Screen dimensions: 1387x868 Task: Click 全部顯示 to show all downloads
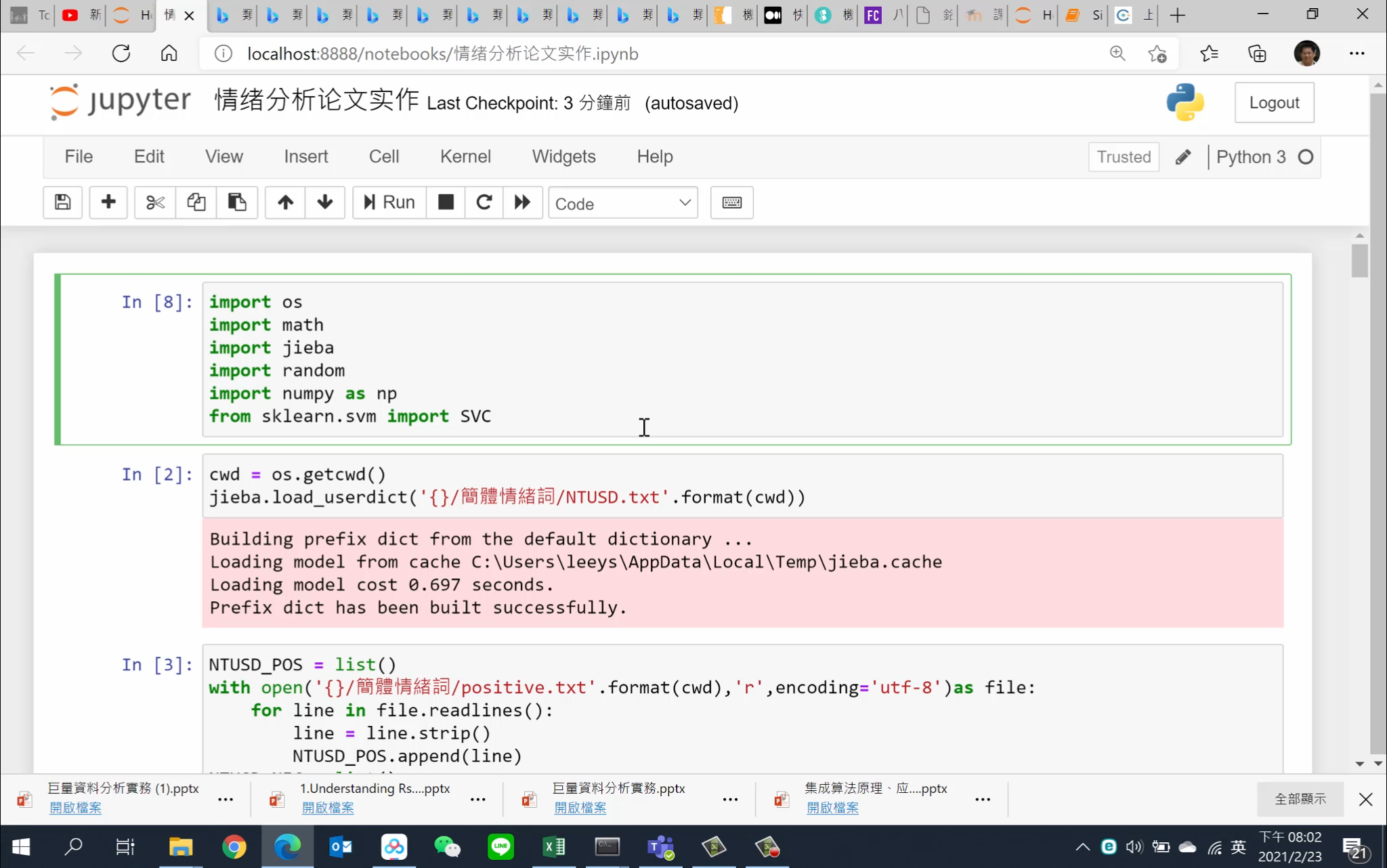(1300, 799)
